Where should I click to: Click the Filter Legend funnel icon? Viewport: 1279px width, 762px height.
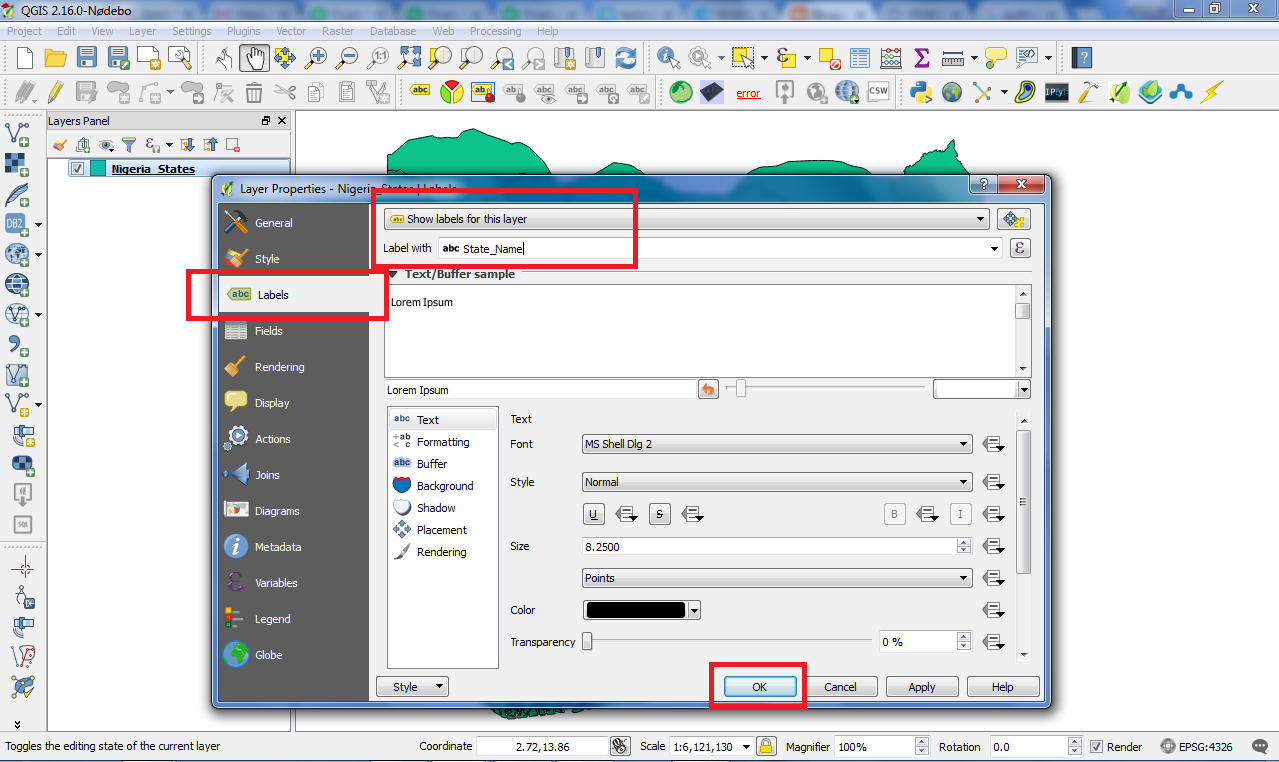[129, 145]
